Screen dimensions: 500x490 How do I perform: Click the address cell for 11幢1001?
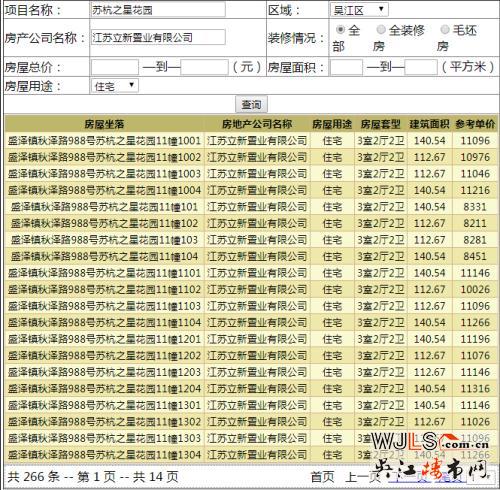click(104, 141)
